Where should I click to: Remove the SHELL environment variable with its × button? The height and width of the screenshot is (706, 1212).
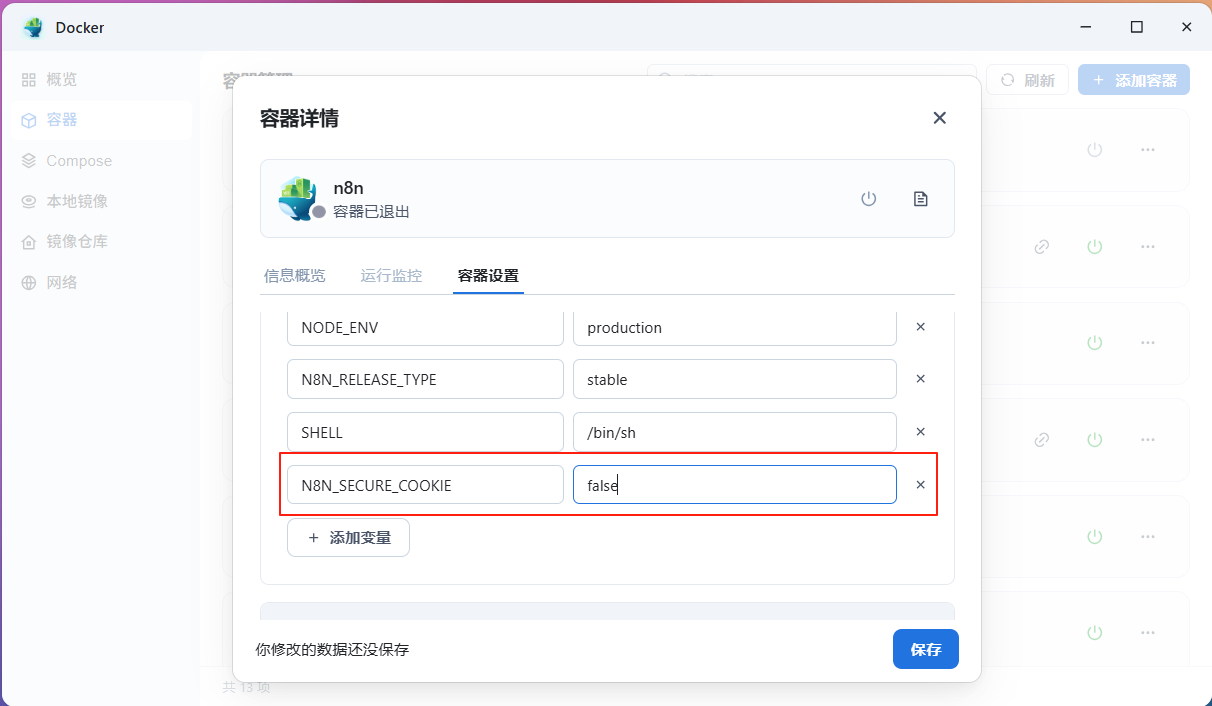click(920, 432)
